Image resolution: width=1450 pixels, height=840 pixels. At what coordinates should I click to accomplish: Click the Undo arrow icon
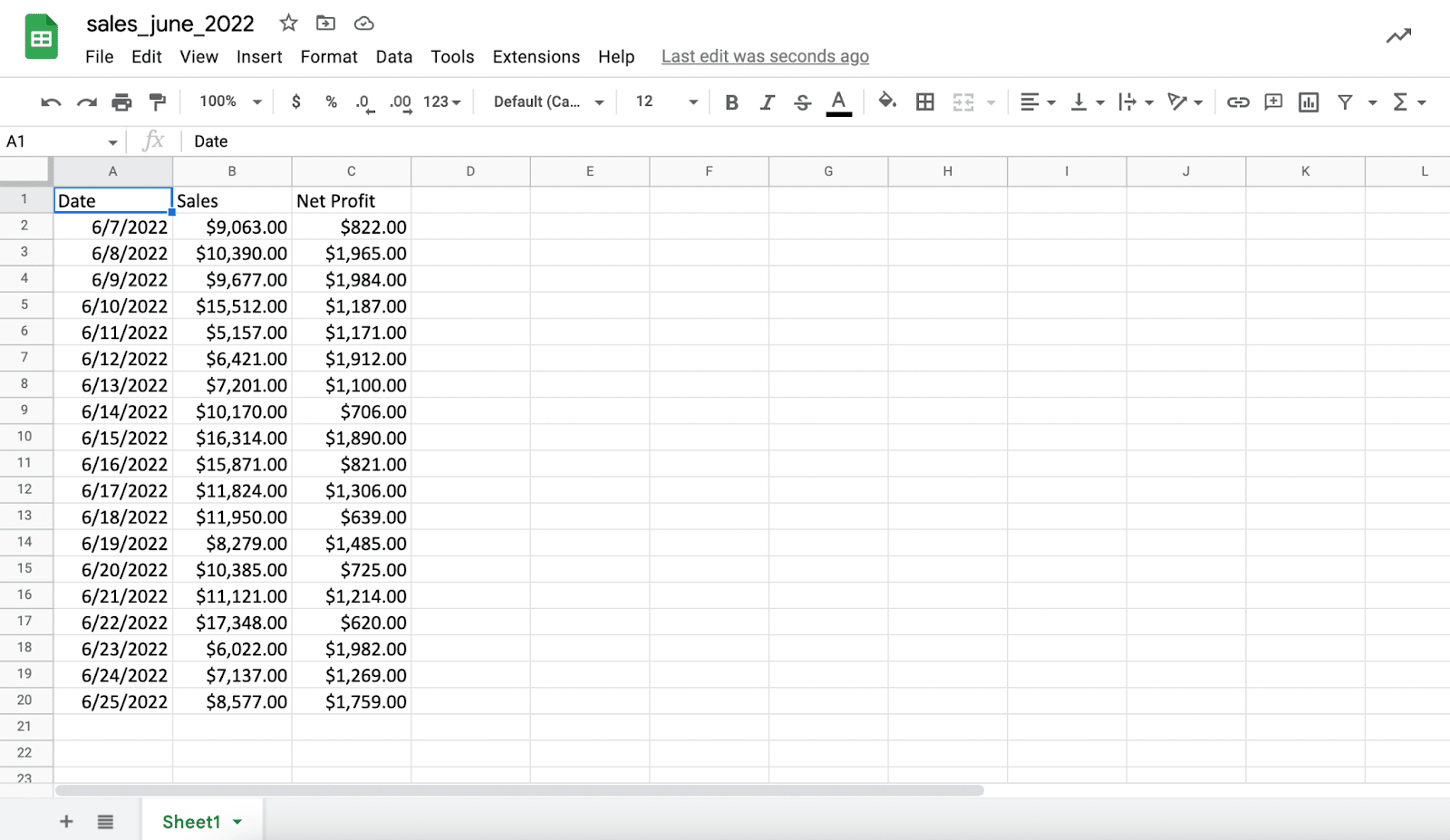click(51, 102)
